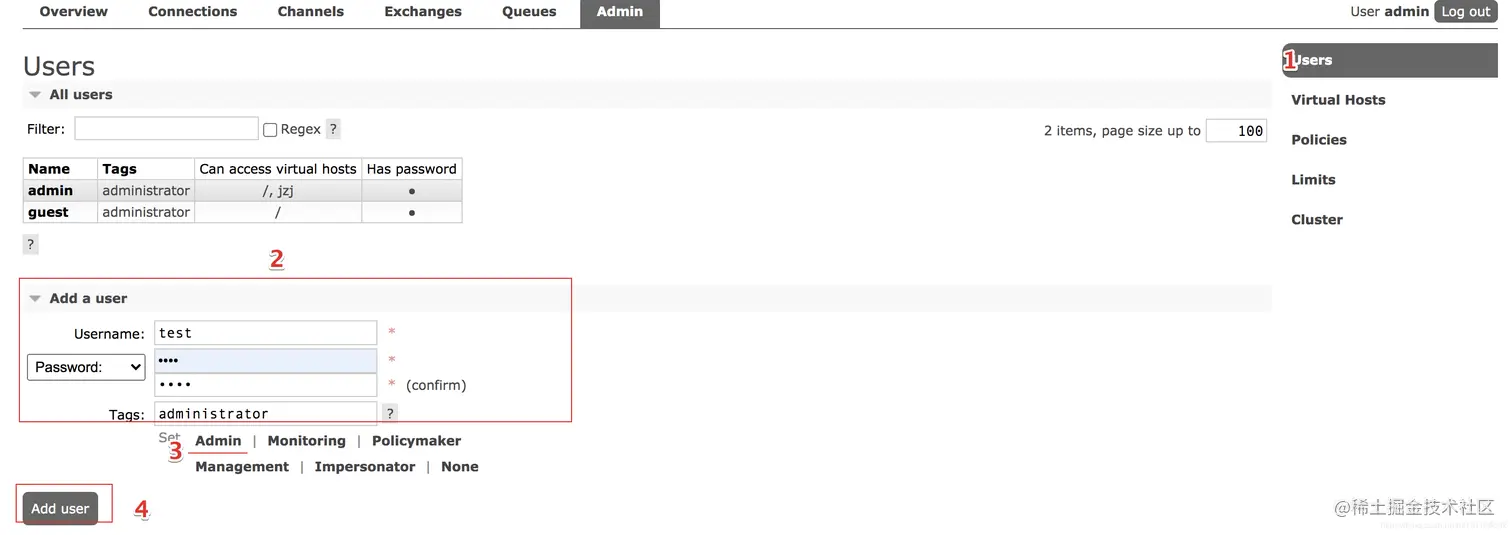Set the Monitoring tag

[306, 441]
